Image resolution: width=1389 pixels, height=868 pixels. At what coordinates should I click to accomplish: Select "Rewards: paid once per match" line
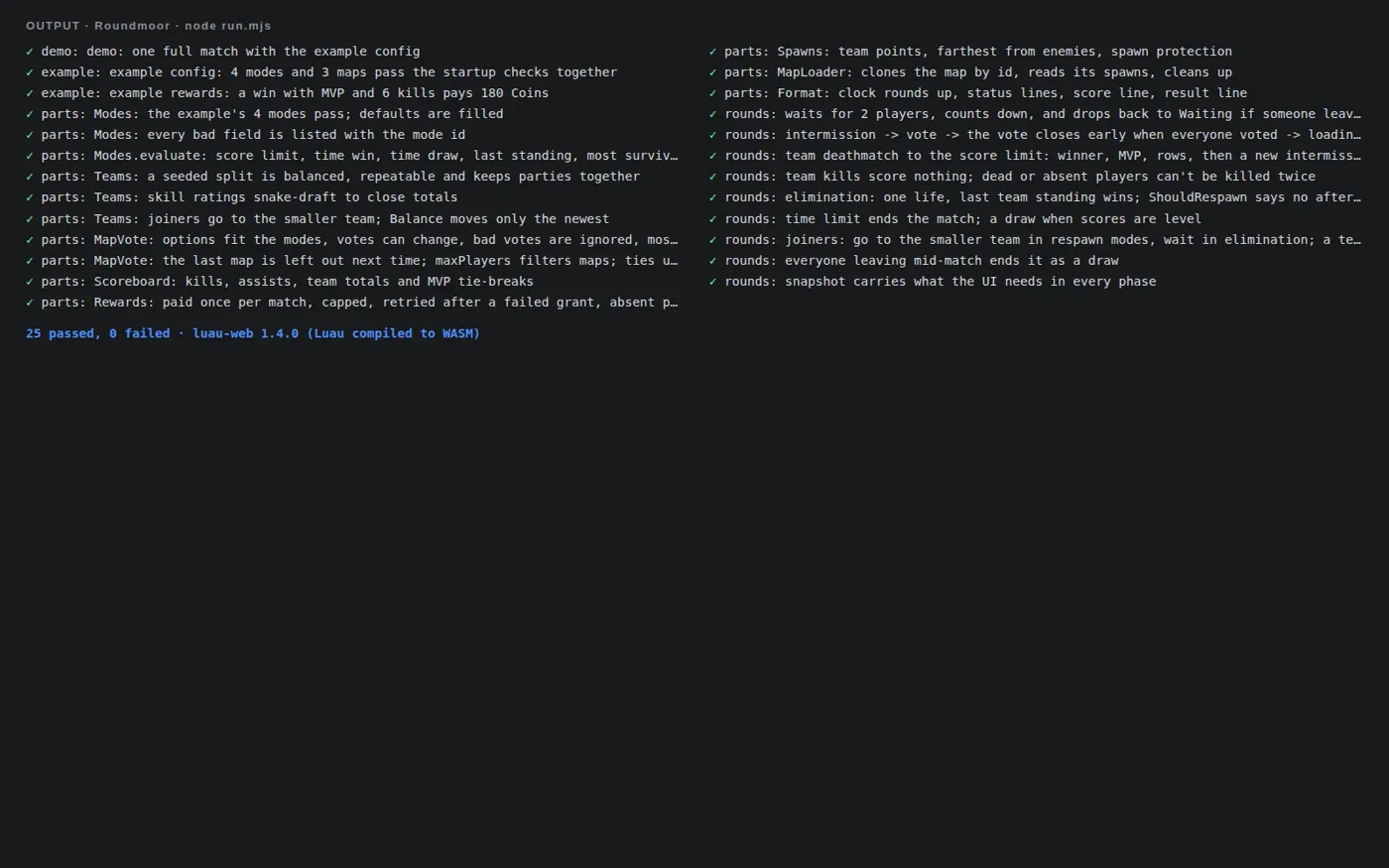pos(352,303)
